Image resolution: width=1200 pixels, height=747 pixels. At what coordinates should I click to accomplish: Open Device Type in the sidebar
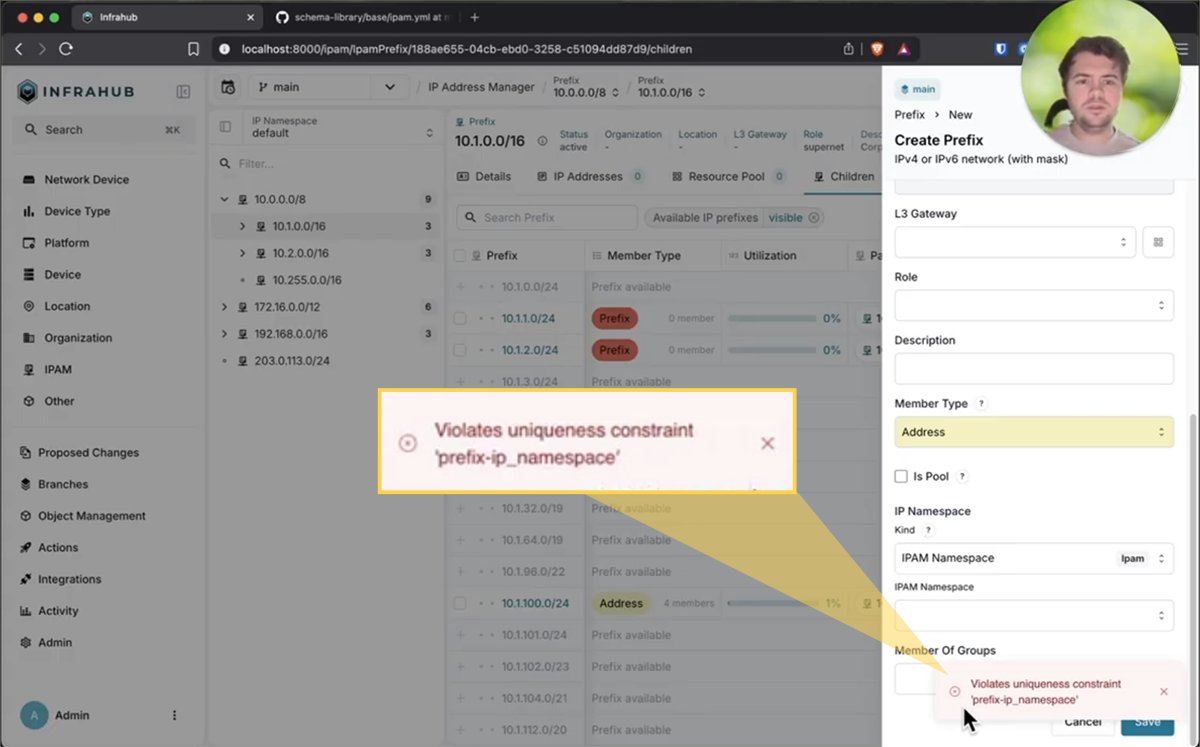[77, 212]
